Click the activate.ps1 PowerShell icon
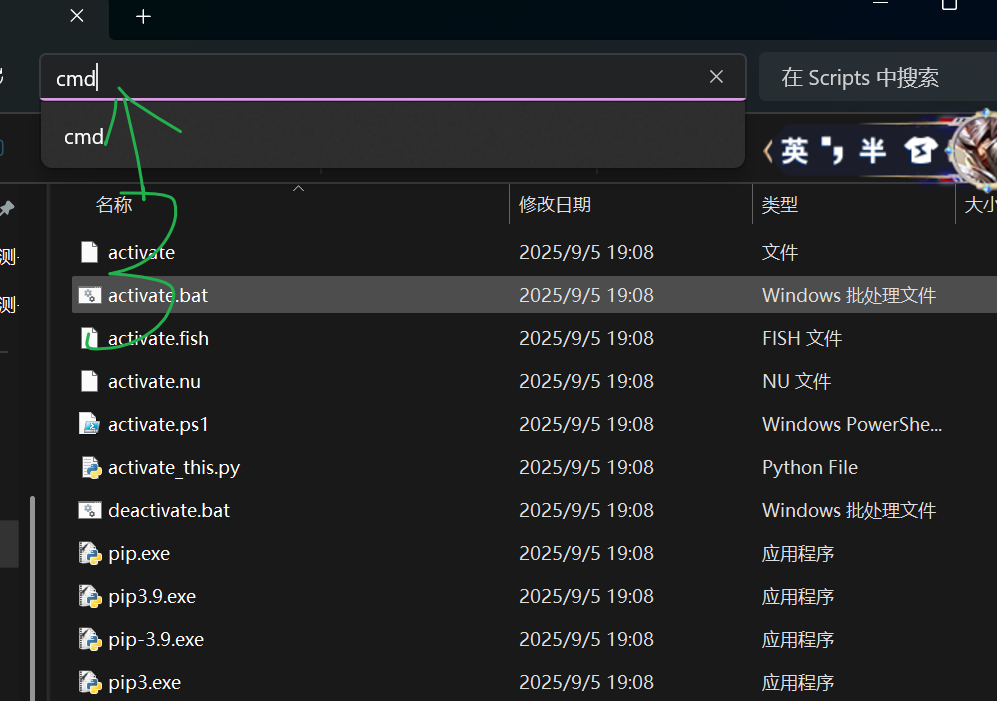 pos(90,424)
